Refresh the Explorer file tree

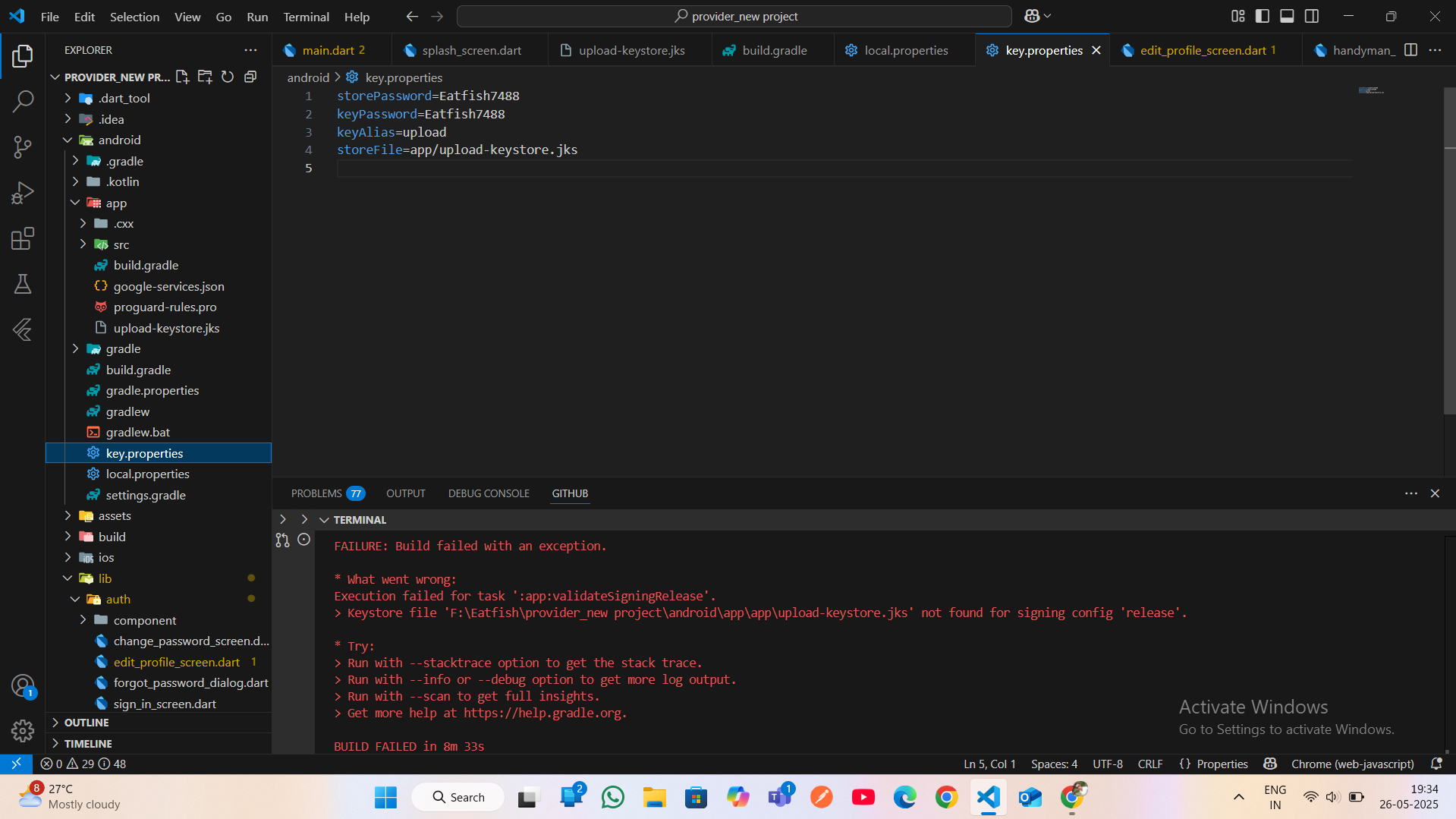[228, 77]
